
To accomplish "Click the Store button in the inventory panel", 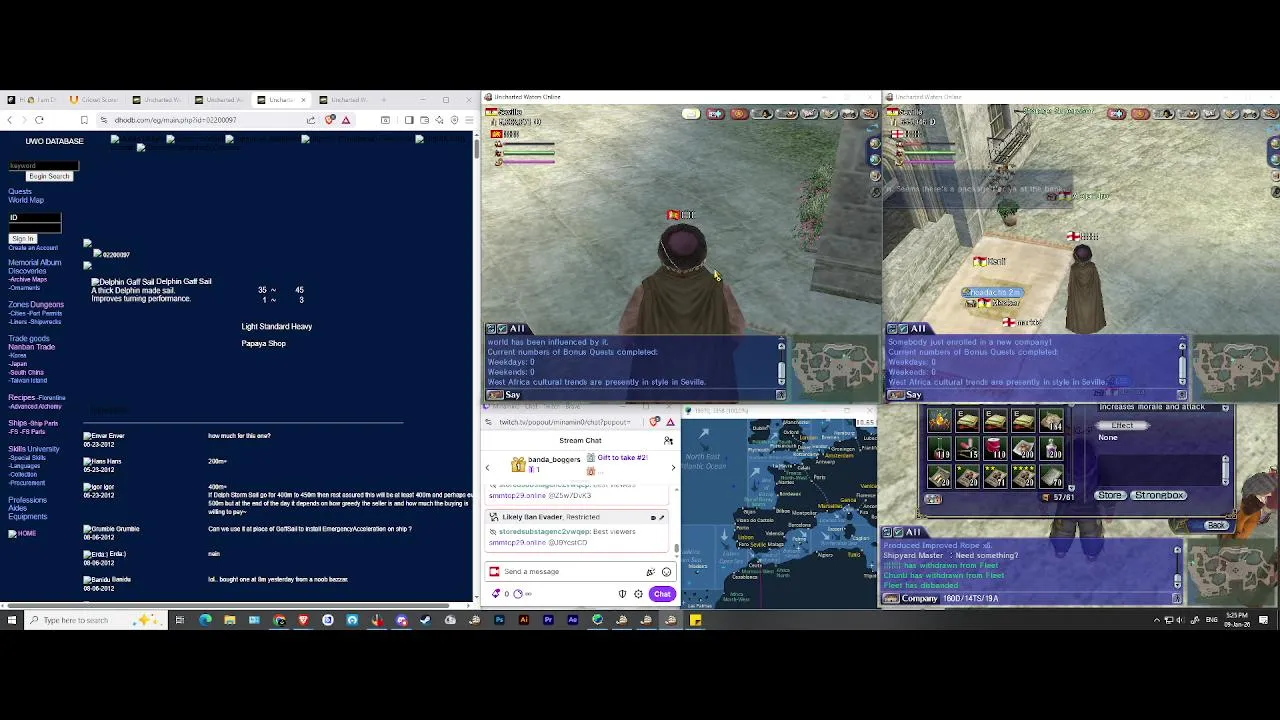I will (x=1110, y=495).
